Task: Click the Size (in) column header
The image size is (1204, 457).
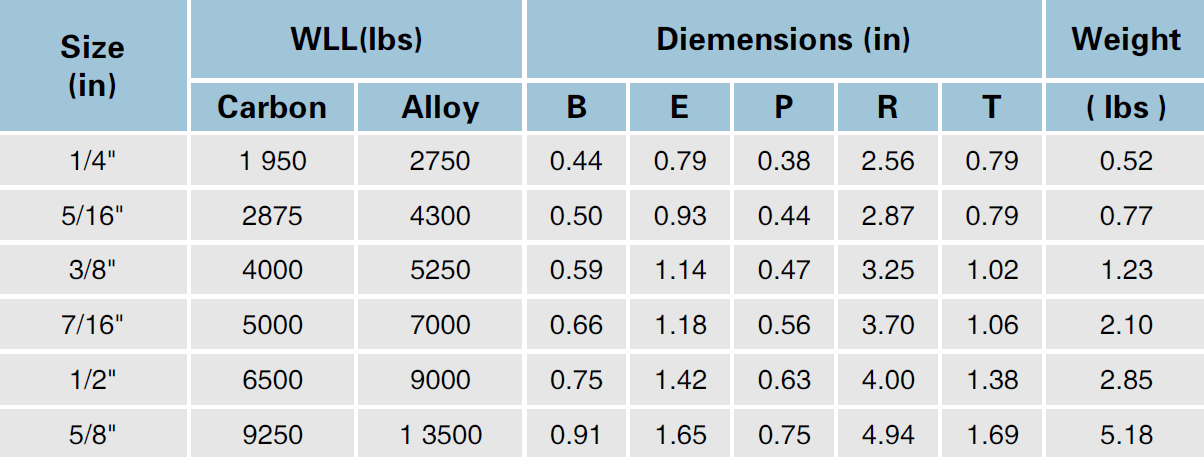Action: coord(93,66)
